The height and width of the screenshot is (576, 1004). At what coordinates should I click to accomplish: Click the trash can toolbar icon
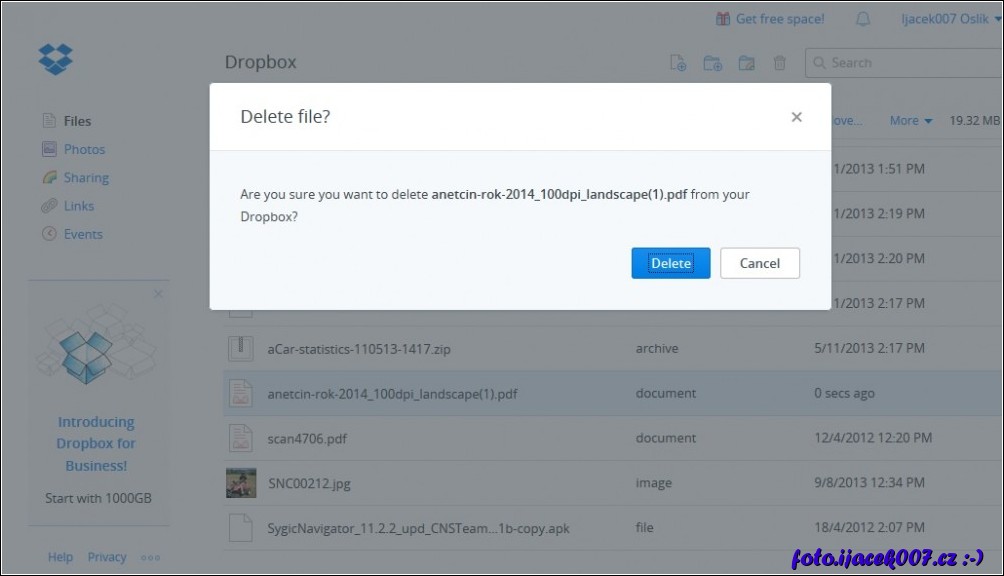point(780,63)
